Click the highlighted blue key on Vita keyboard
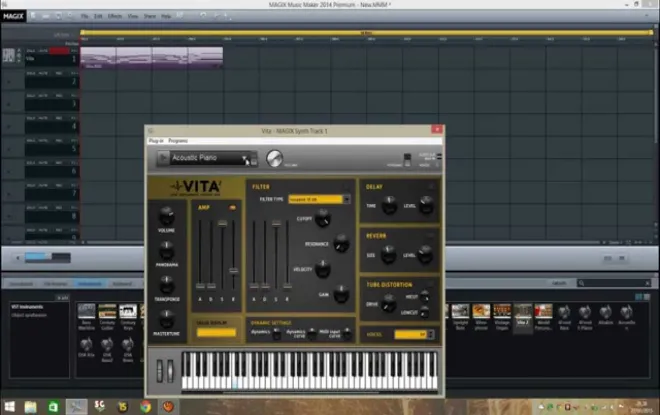Screen dimensions: 660x415 click(235, 384)
